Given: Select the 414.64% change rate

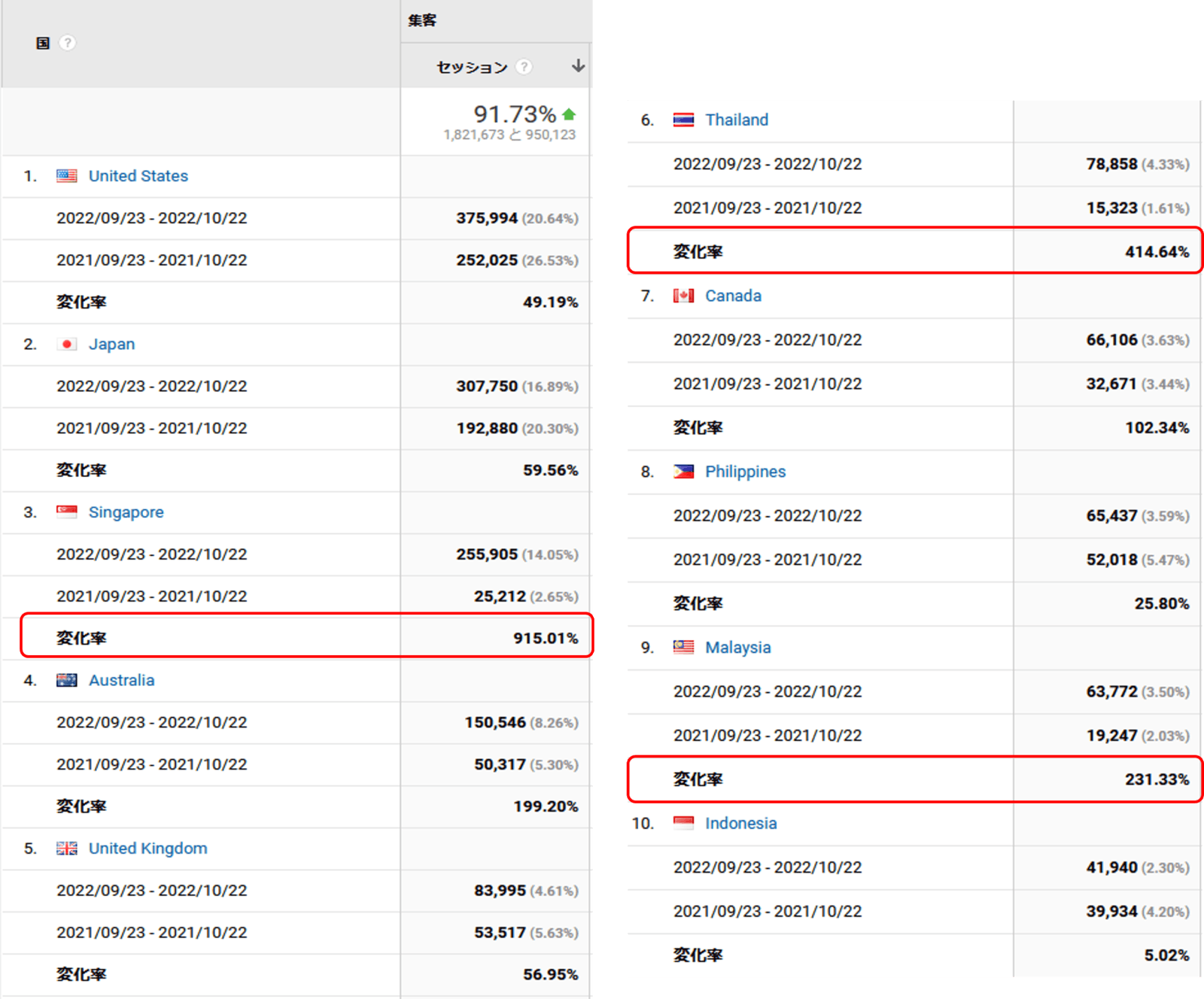Looking at the screenshot, I should [x=1157, y=252].
